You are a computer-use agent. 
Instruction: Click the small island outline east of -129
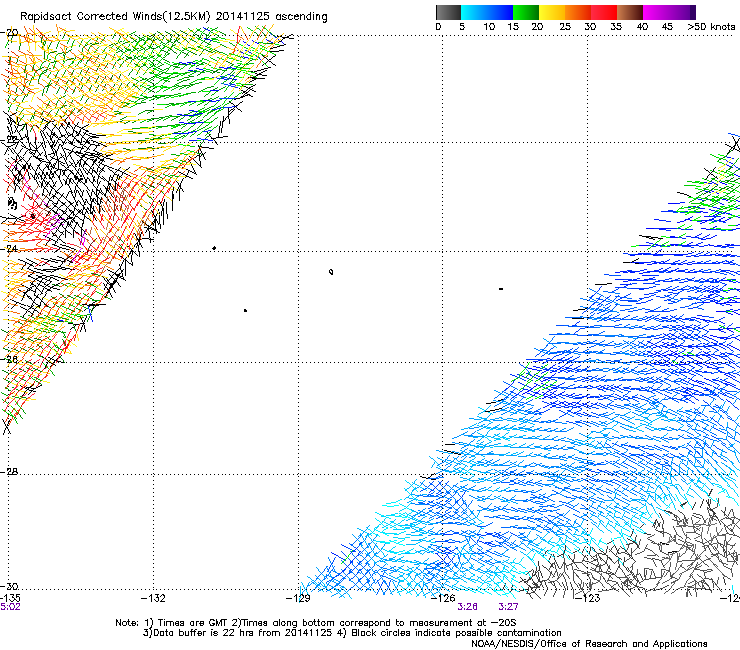[331, 271]
